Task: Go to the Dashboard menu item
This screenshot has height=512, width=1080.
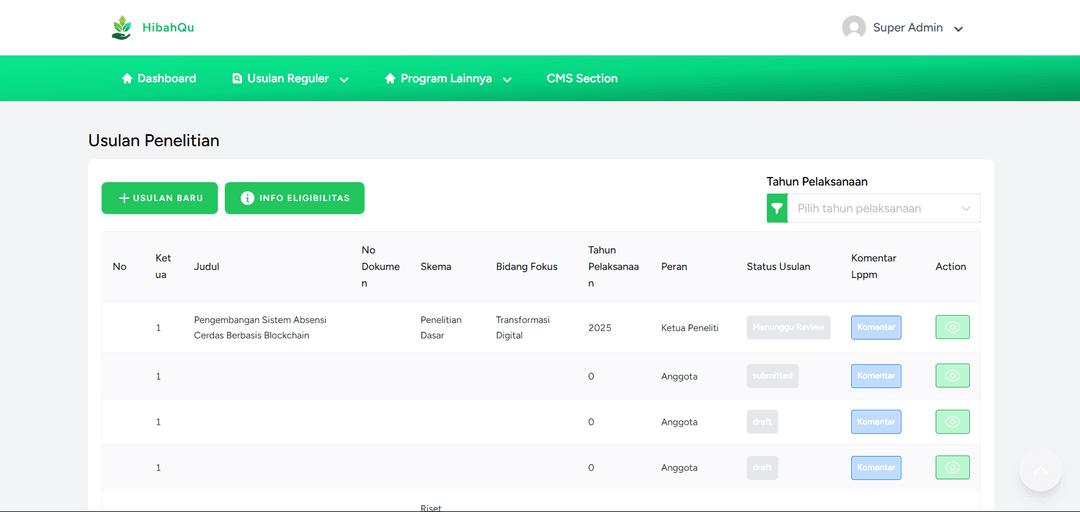Action: [x=158, y=79]
